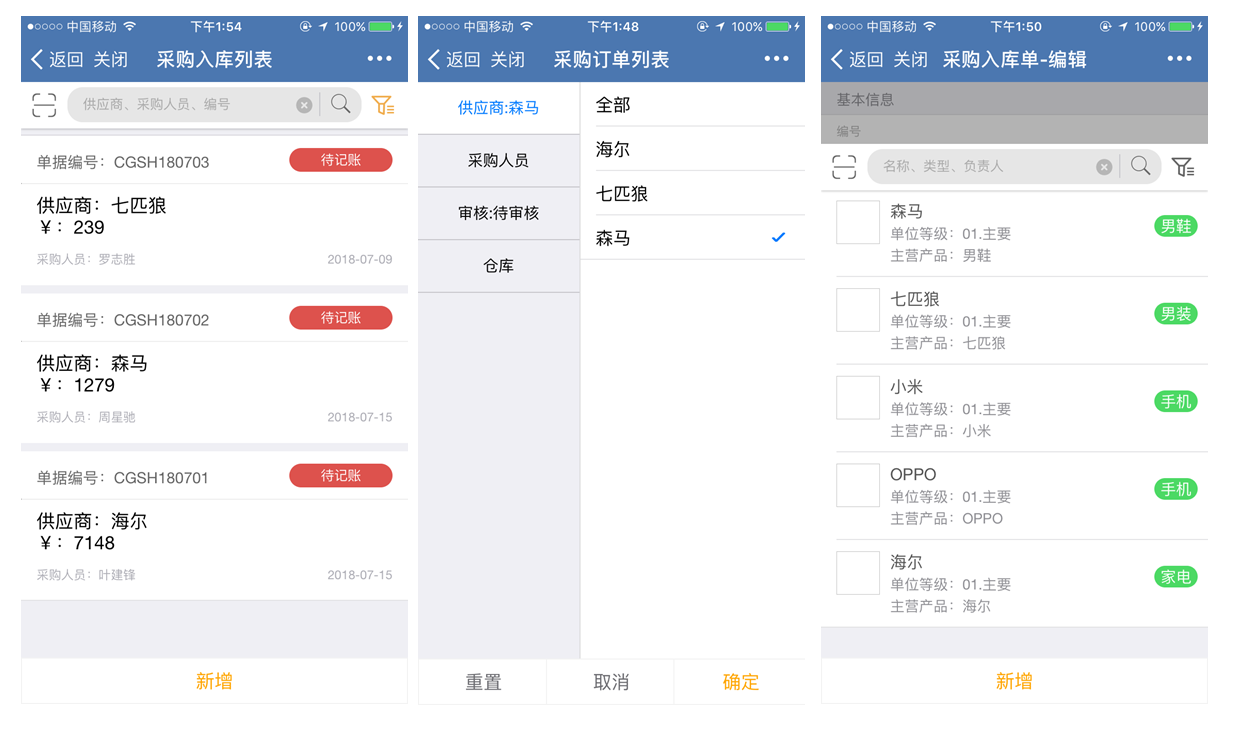Expand the 采购人员 filter category
The width and height of the screenshot is (1234, 735).
coord(498,161)
